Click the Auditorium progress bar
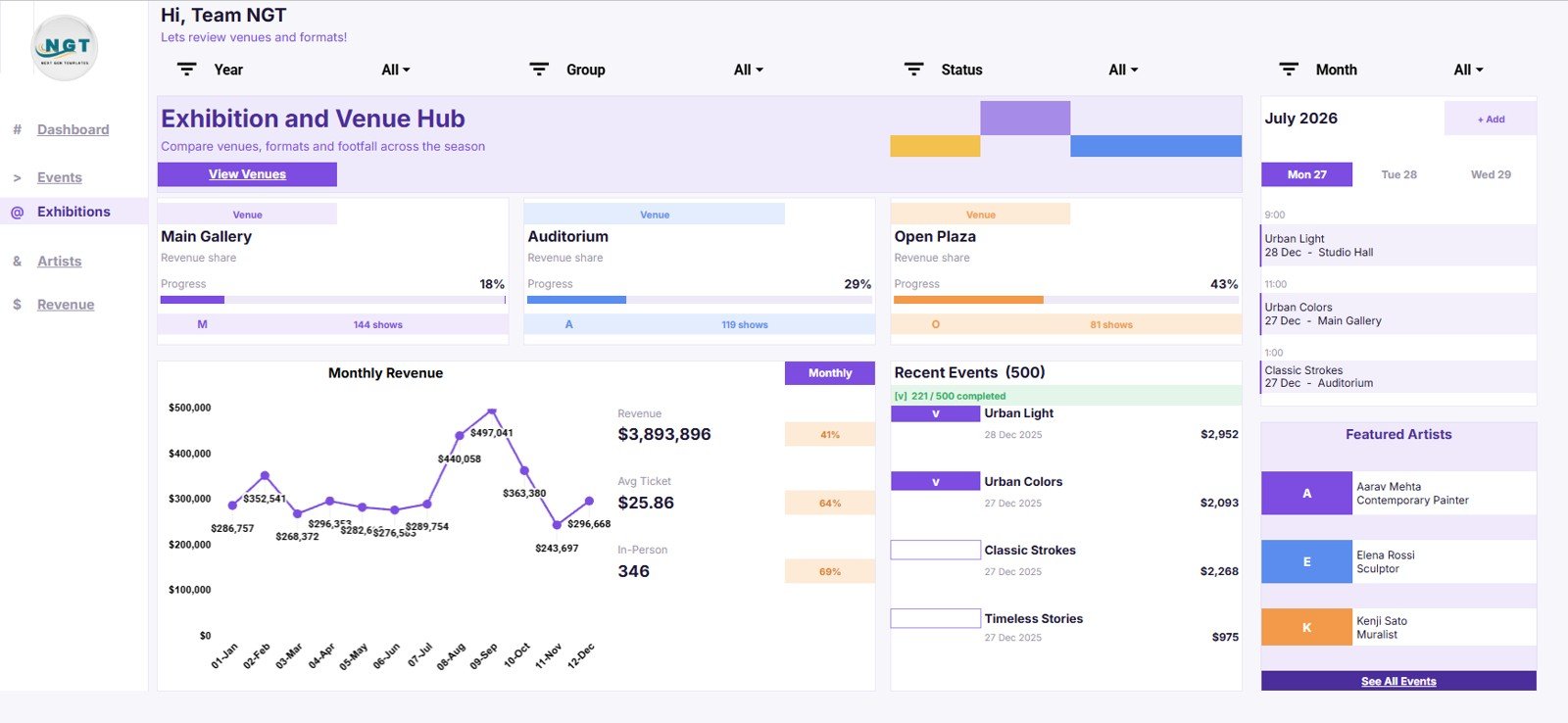This screenshot has width=1568, height=723. coord(700,300)
